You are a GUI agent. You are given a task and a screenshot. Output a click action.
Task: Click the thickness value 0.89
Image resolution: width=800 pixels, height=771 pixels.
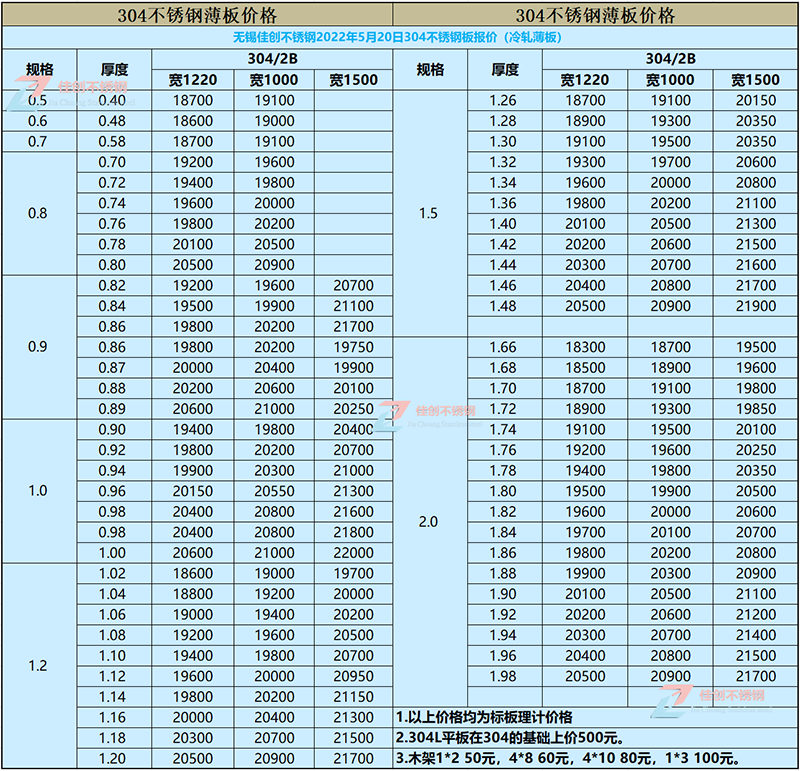tap(112, 409)
